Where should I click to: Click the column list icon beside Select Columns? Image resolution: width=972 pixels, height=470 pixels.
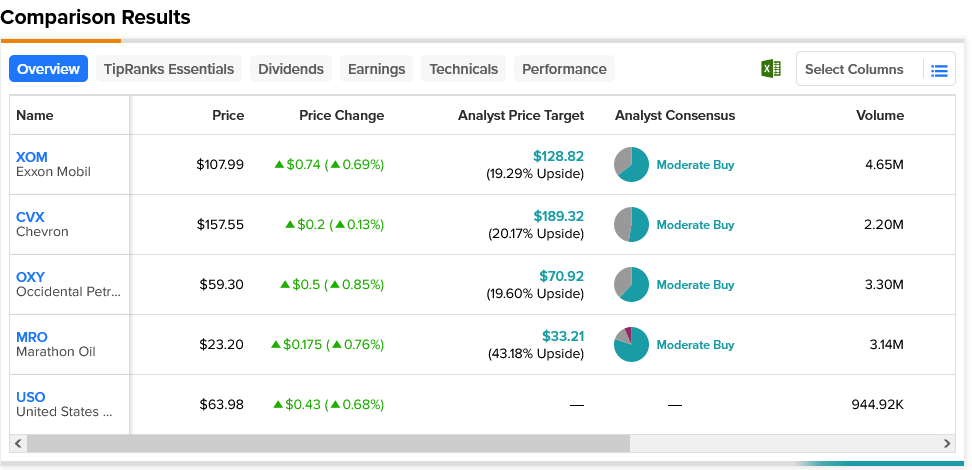tap(938, 70)
